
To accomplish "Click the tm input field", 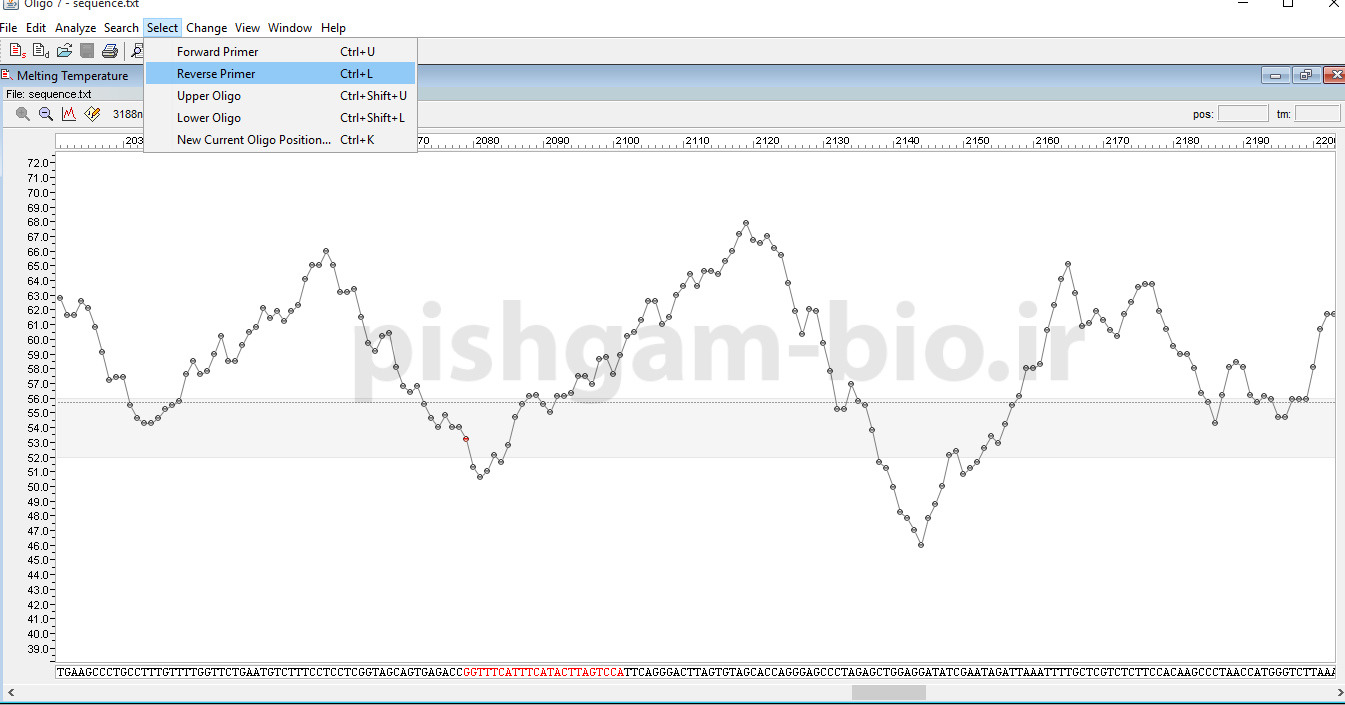I will [x=1317, y=114].
